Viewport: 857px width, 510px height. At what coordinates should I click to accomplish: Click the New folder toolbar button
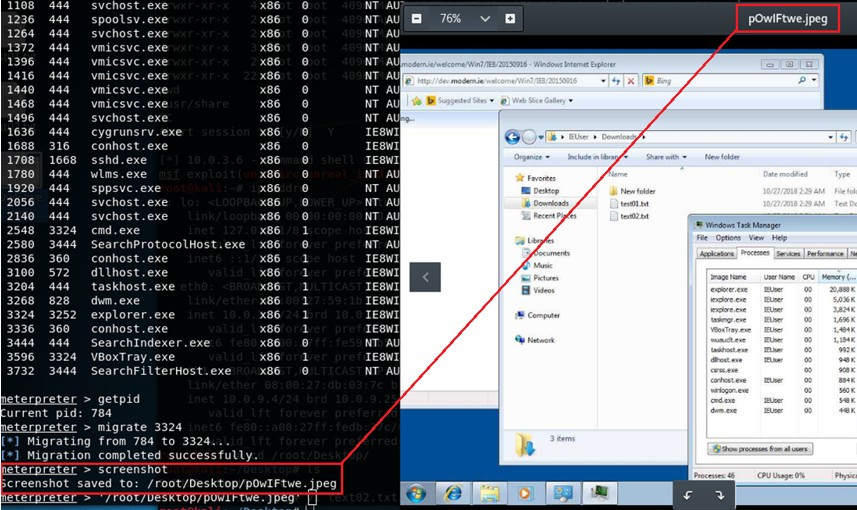pos(721,157)
